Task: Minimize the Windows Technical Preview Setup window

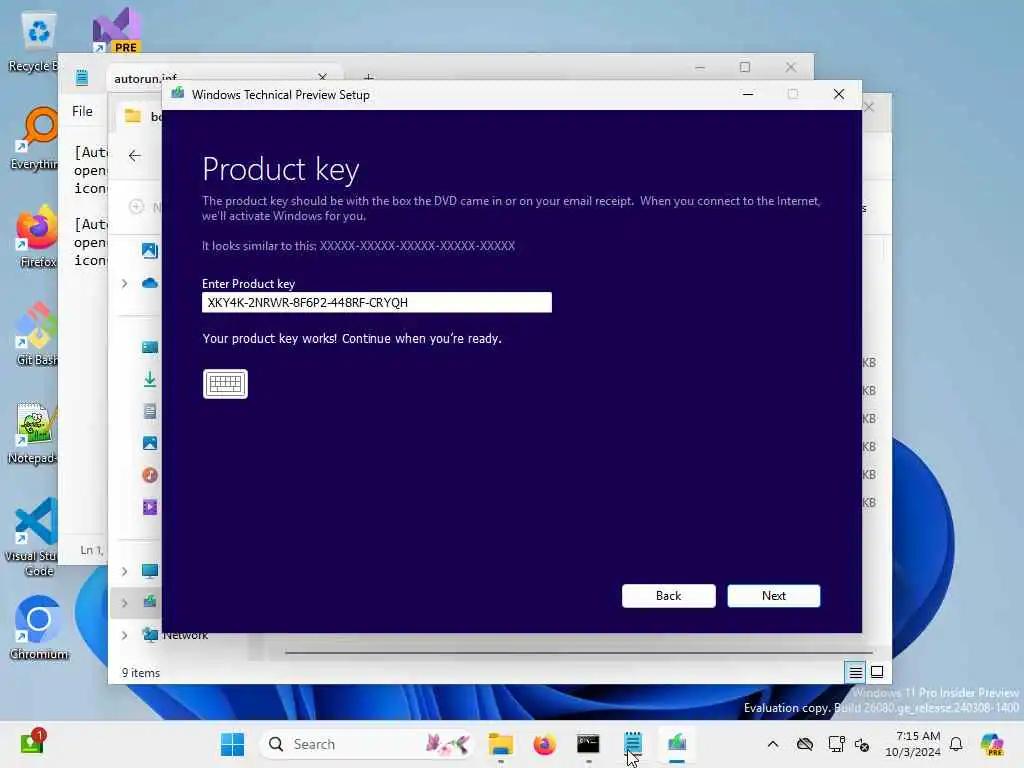Action: pyautogui.click(x=748, y=95)
